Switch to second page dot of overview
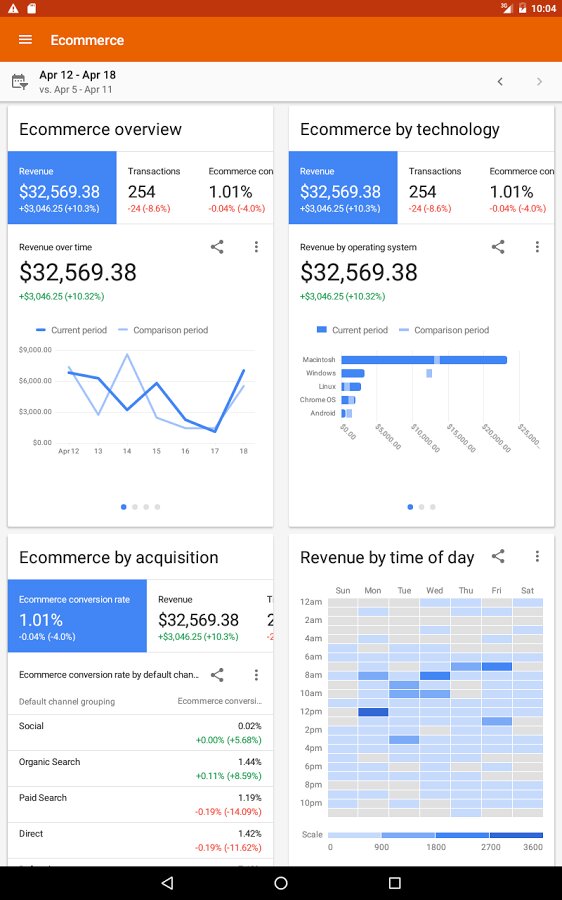This screenshot has height=900, width=562. (x=135, y=507)
